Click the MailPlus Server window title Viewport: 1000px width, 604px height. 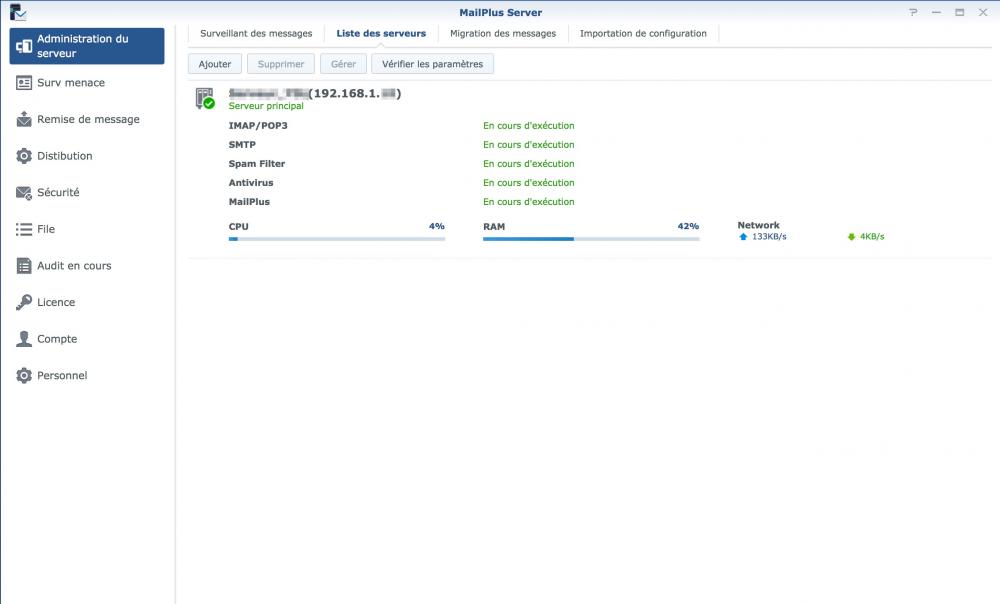501,12
